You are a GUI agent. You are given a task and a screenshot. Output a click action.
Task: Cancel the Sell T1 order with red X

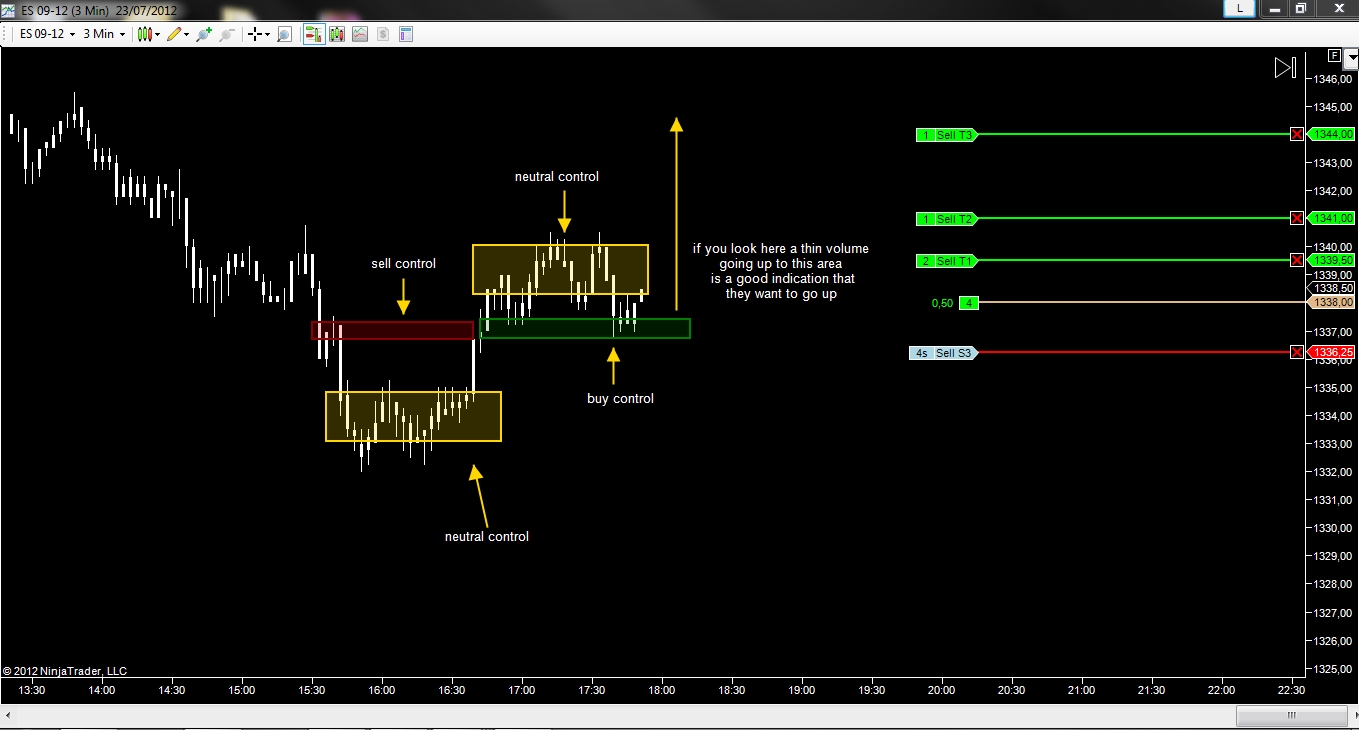click(x=1297, y=260)
